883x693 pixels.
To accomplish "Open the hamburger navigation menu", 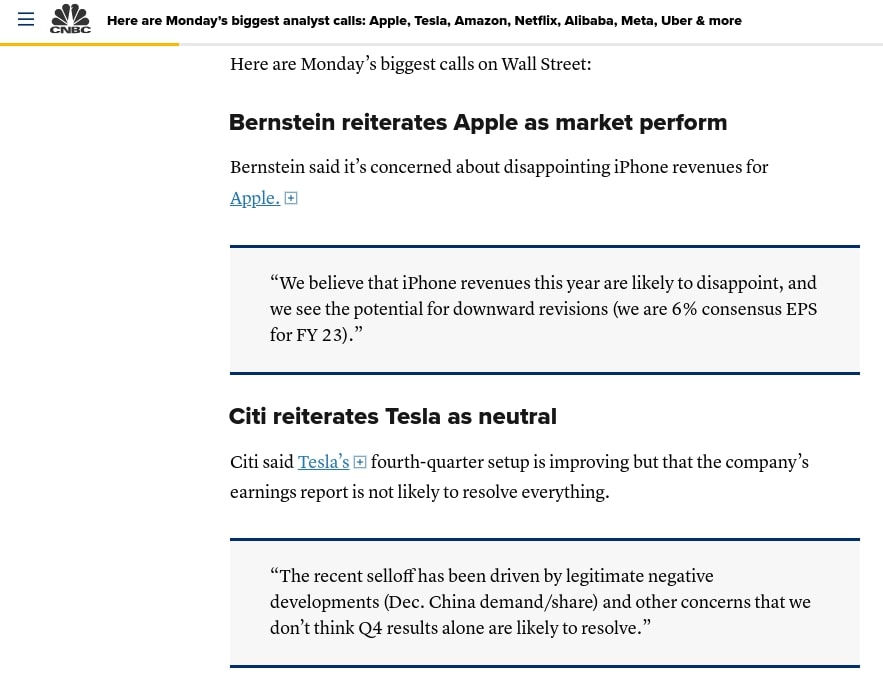I will click(26, 20).
